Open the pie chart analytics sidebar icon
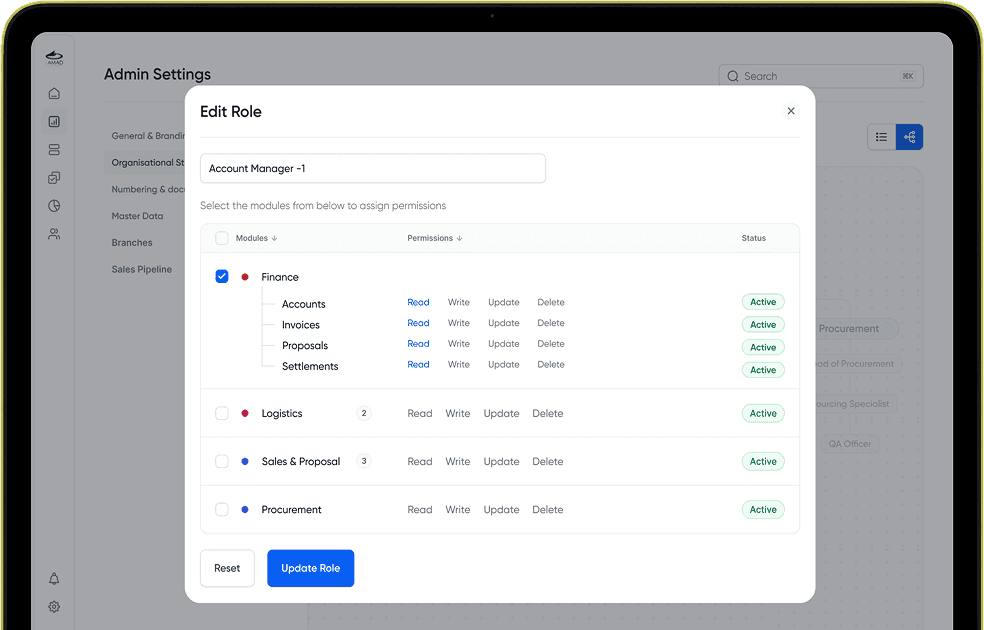984x630 pixels. coord(54,206)
